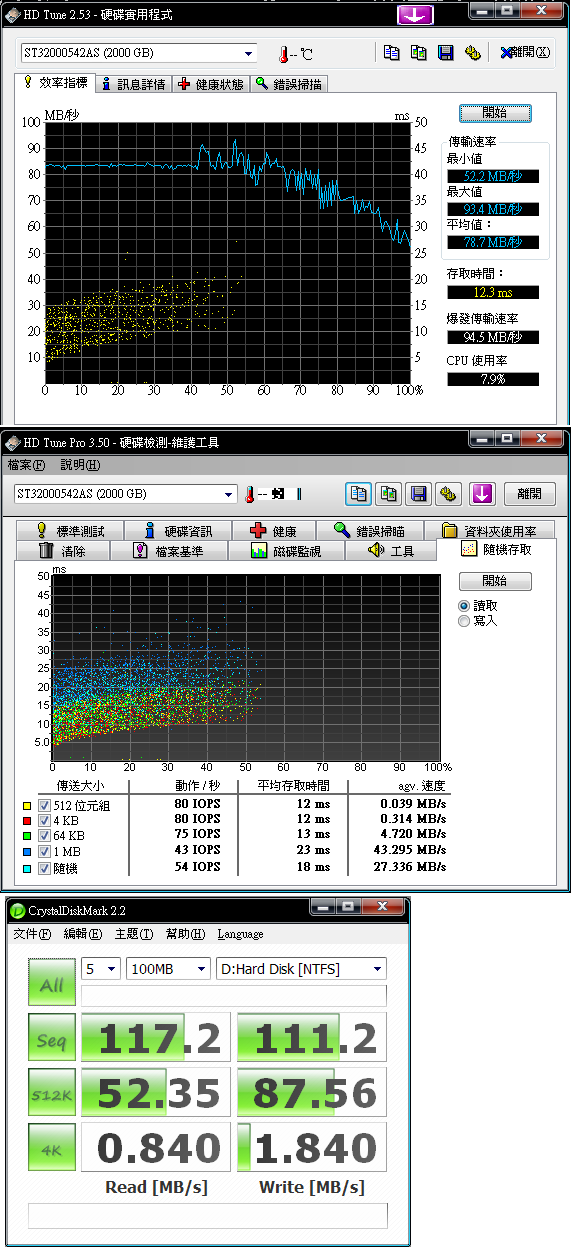This screenshot has height=1249, width=575.
Task: Click the options wrench icon in HD Tune 2.53
Action: [x=473, y=53]
